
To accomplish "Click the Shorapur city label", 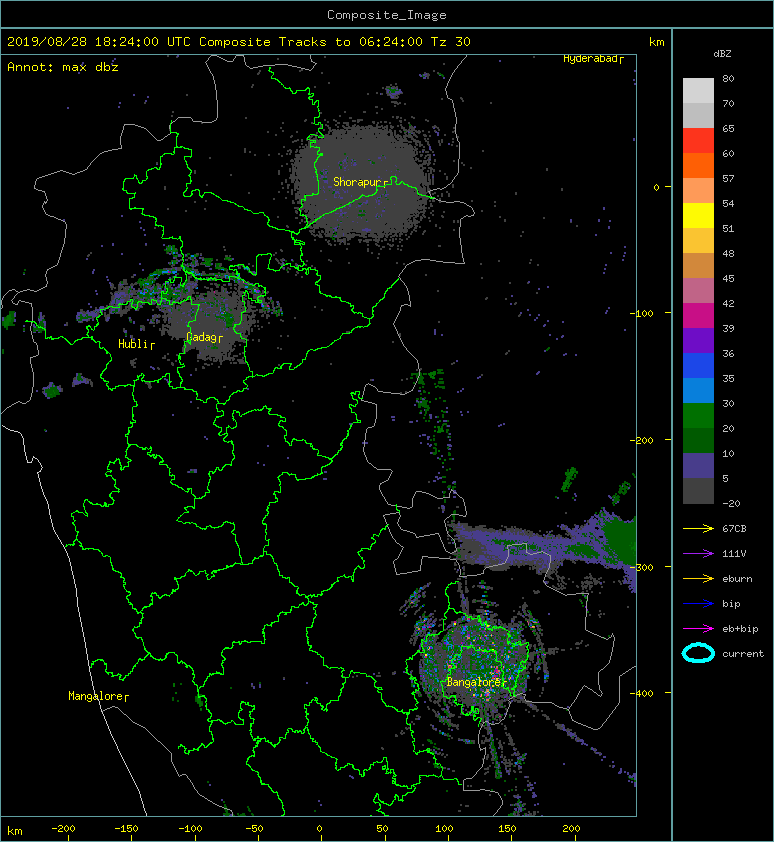I will tap(357, 182).
